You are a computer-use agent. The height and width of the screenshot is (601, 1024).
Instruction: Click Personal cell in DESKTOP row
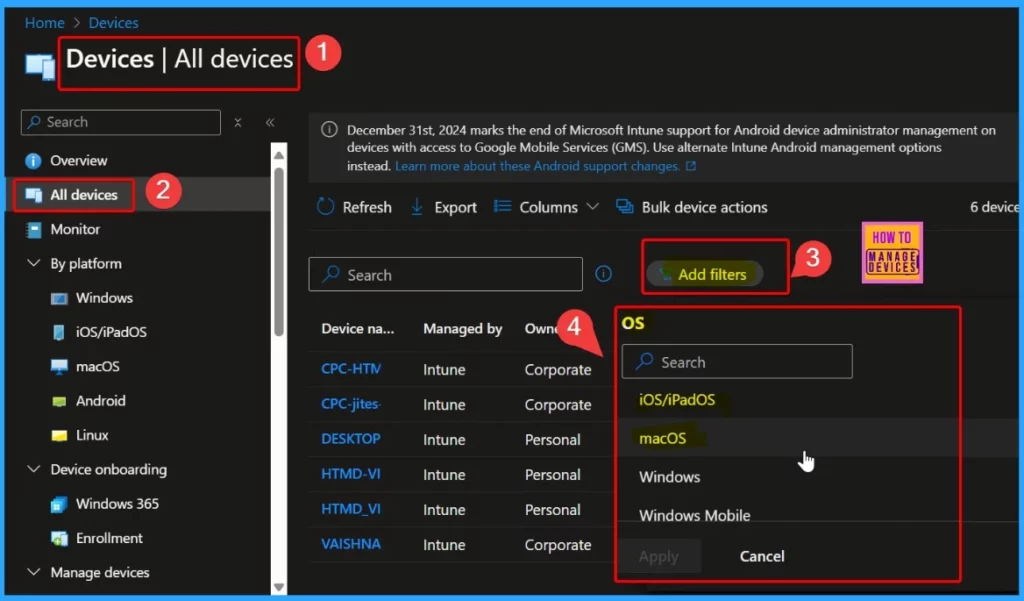[552, 440]
